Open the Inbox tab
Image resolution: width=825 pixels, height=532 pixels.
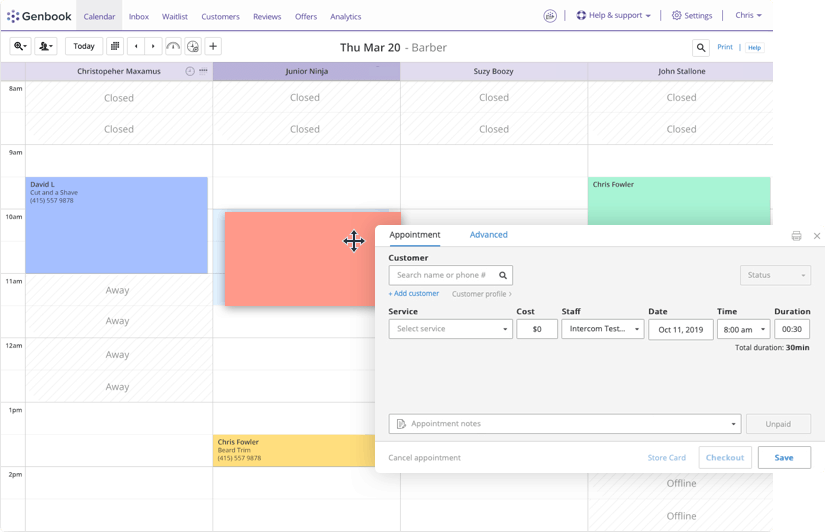pyautogui.click(x=139, y=16)
